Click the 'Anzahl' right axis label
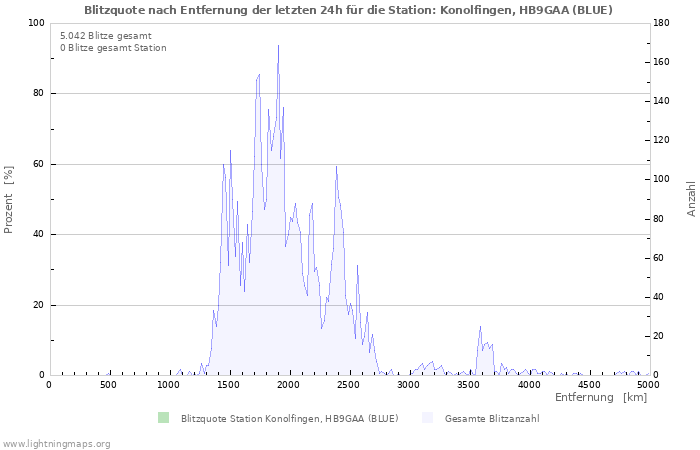The height and width of the screenshot is (450, 700). (691, 199)
